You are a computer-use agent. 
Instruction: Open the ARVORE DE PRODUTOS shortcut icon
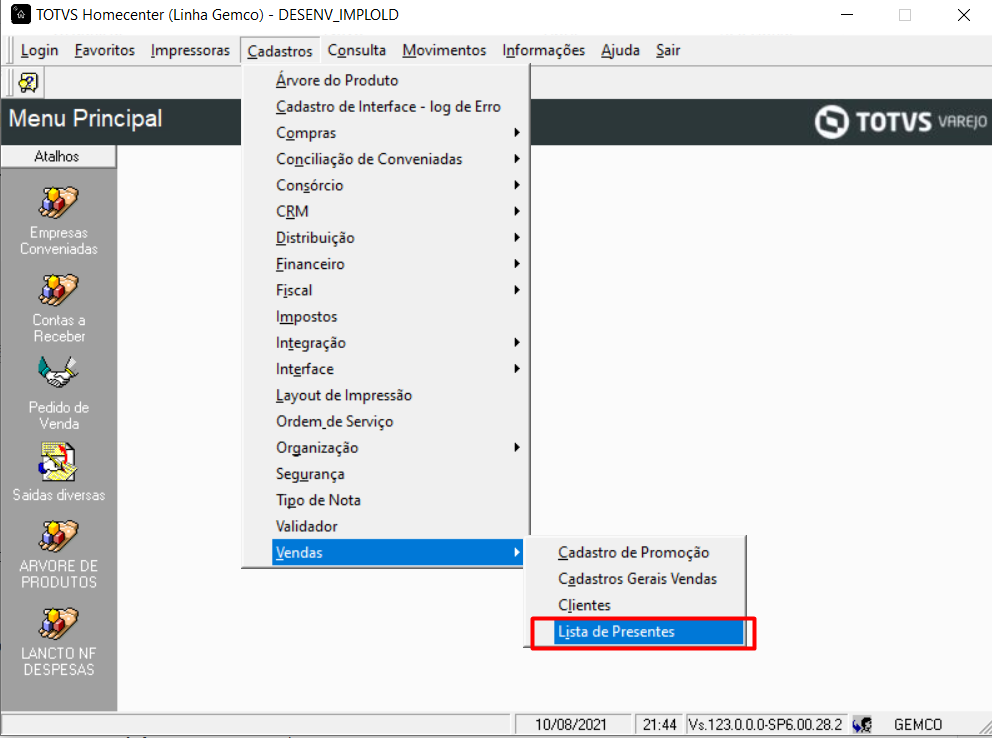pos(58,536)
